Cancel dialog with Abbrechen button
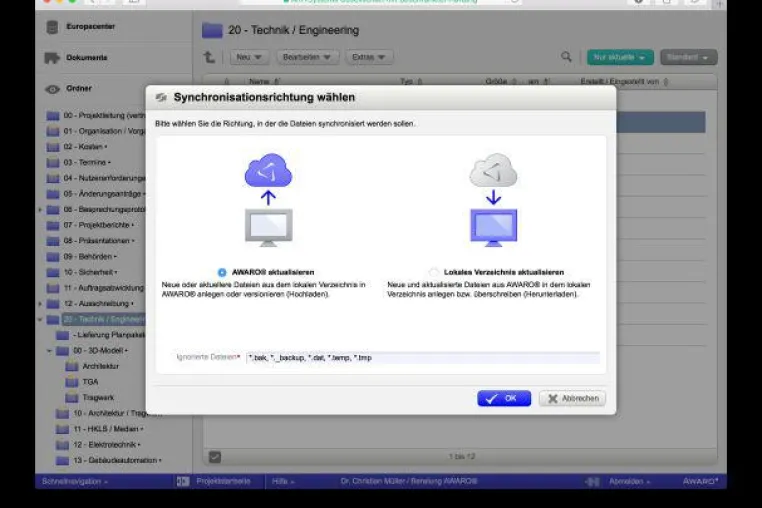The image size is (762, 508). click(572, 398)
